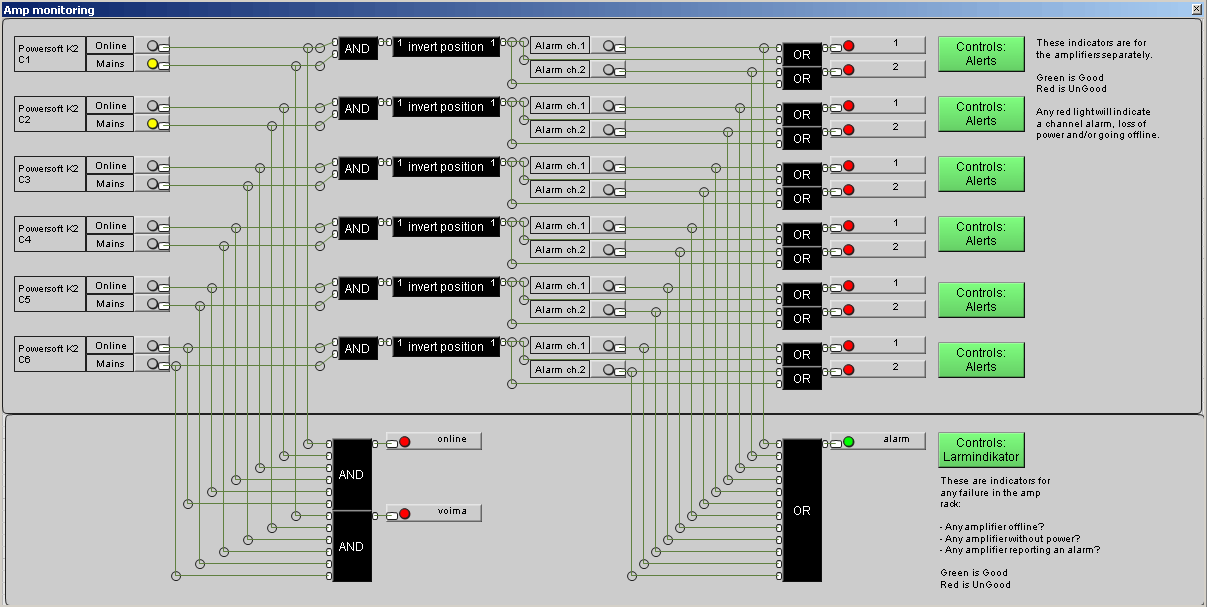
Task: Click the yellow Mains LED of Powersoft K2 C2
Action: click(x=153, y=124)
